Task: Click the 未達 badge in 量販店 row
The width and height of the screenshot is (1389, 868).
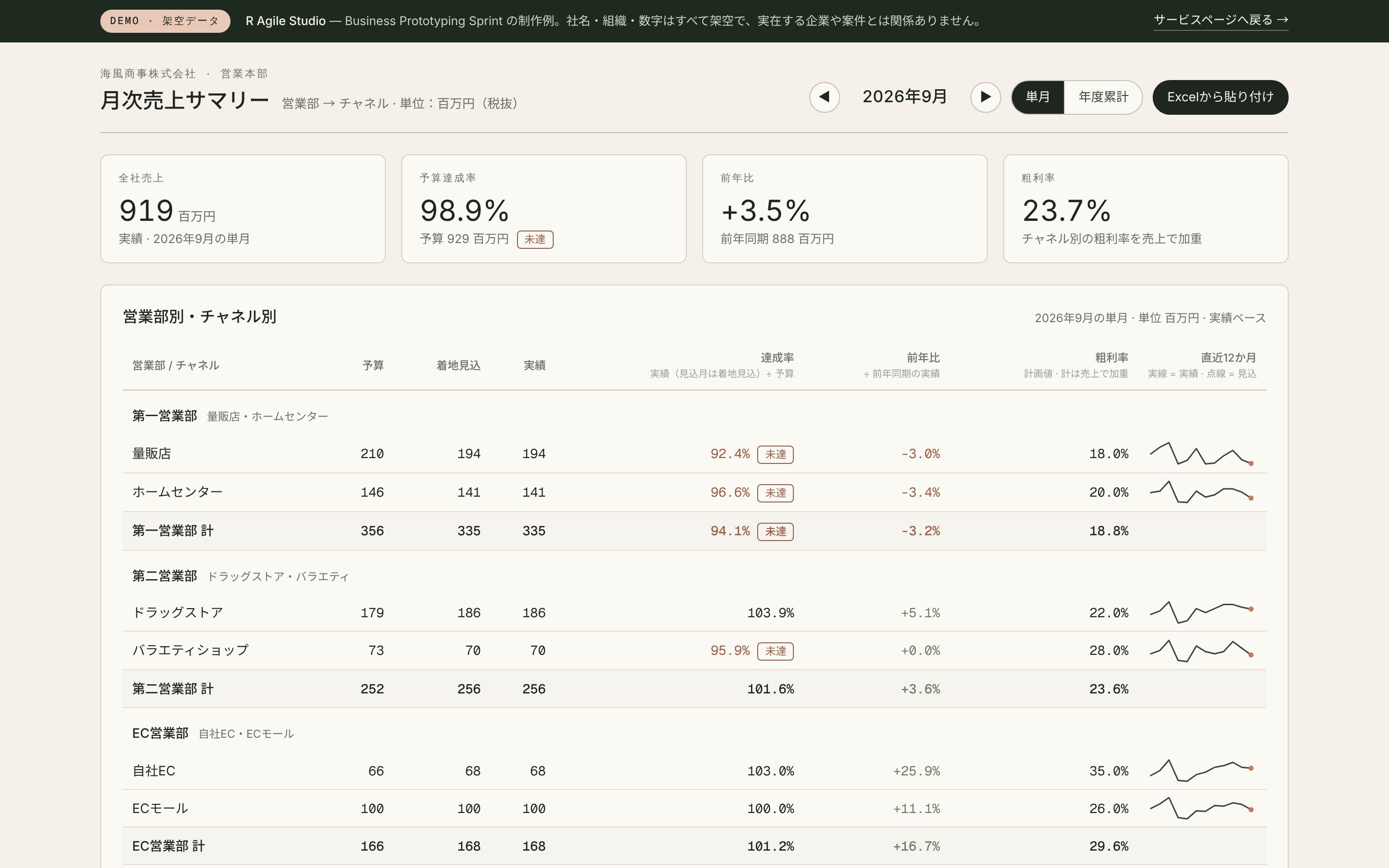Action: [x=776, y=454]
